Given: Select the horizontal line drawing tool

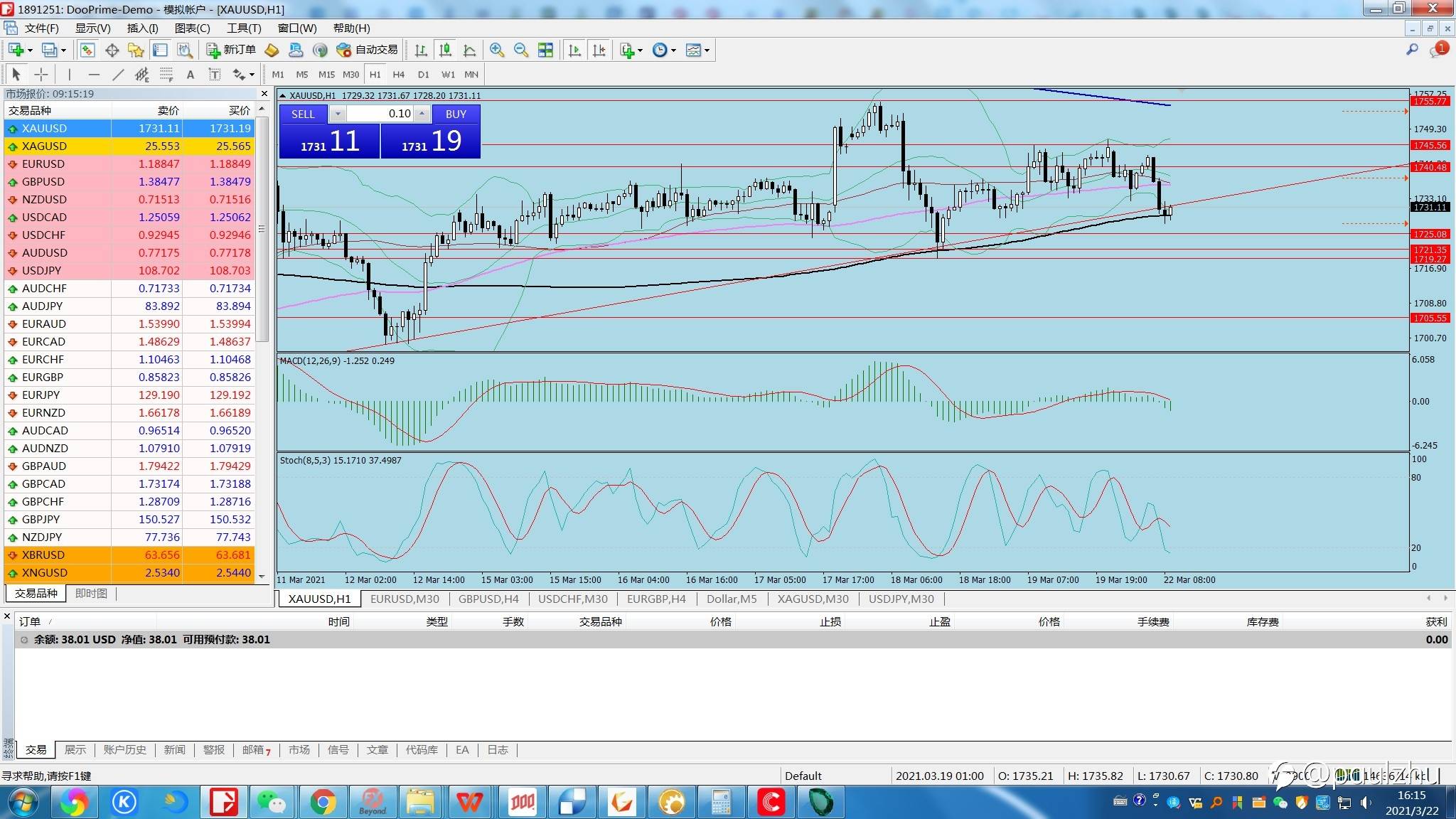Looking at the screenshot, I should (x=94, y=74).
